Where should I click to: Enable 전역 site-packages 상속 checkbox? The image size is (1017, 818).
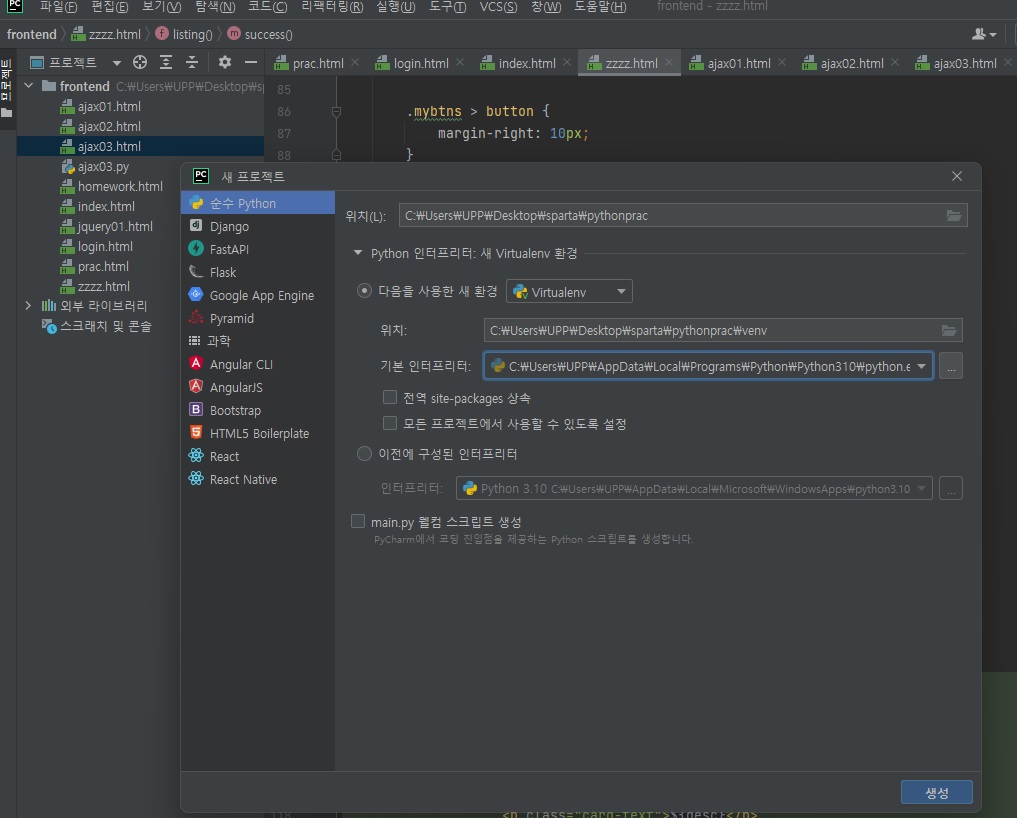[390, 398]
